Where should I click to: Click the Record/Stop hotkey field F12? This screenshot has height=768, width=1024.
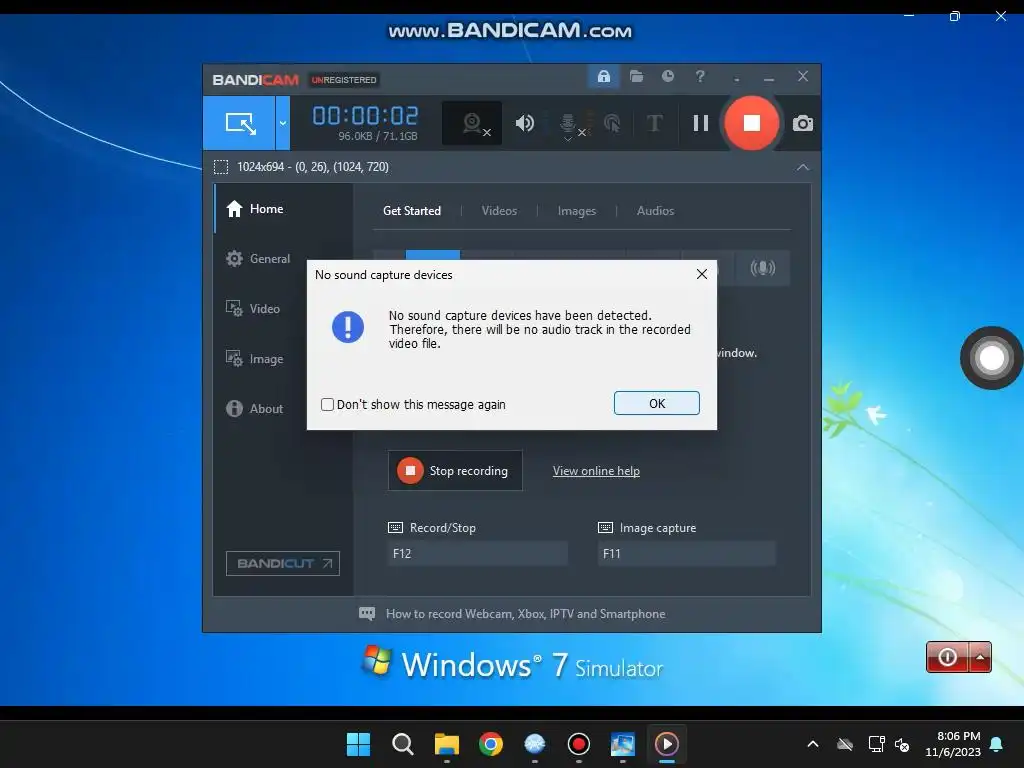(477, 554)
